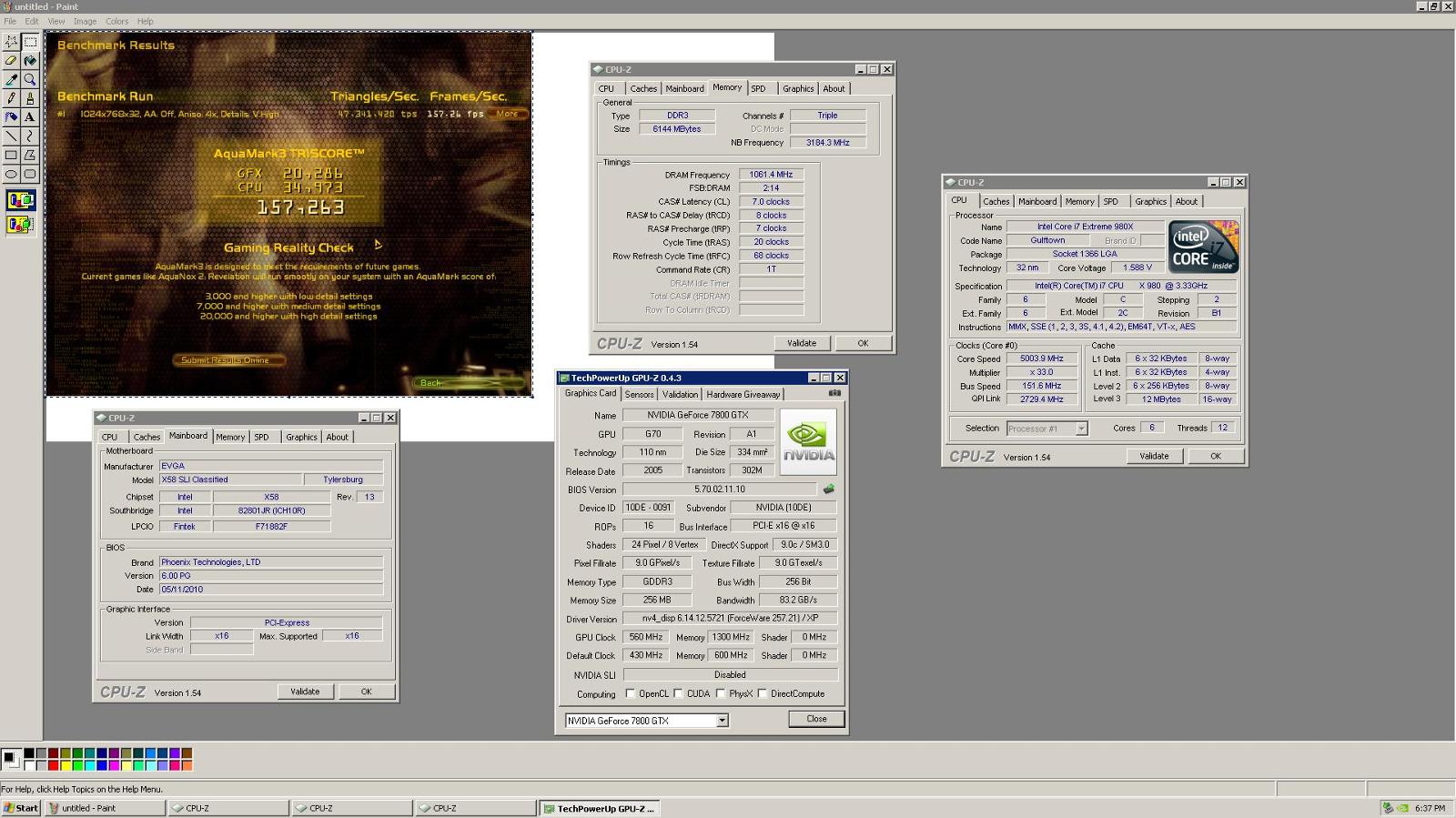Click the 6:37 PM clock in the tray
This screenshot has width=1456, height=818.
point(1430,808)
